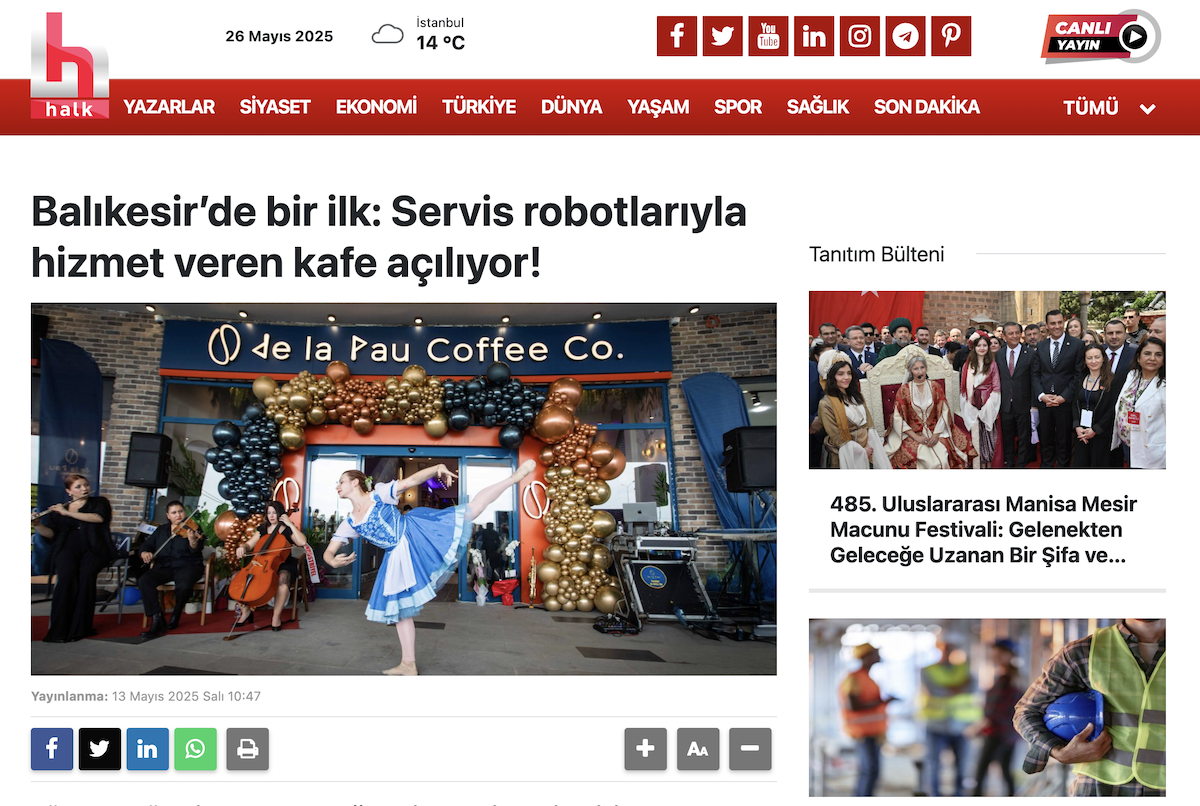Click the article headline about Balıkesir kafe
The image size is (1200, 806).
(389, 237)
